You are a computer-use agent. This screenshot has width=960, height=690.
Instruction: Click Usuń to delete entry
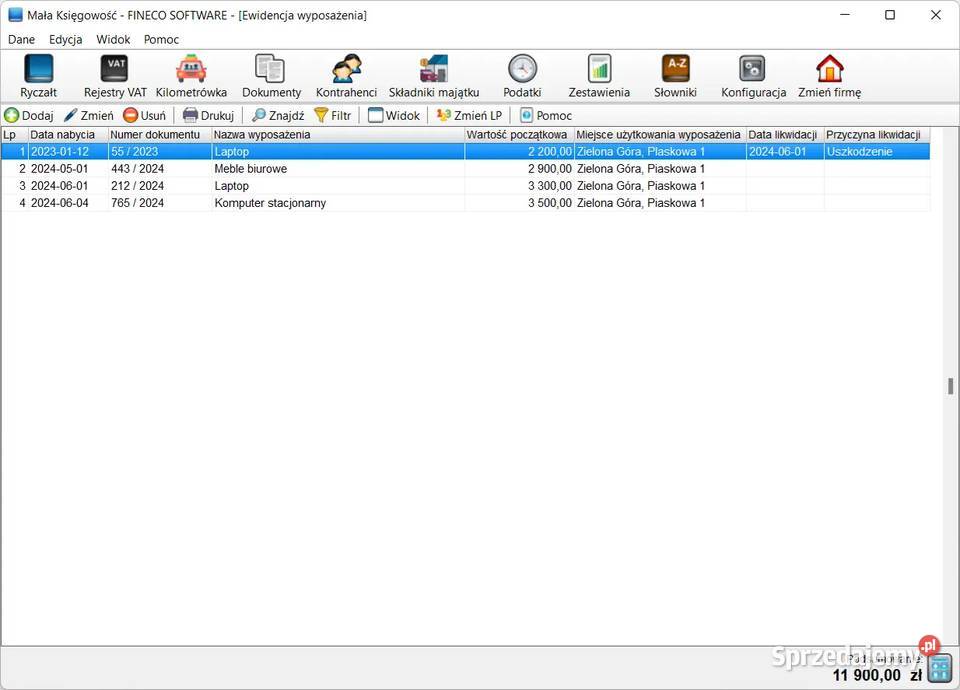(x=144, y=115)
